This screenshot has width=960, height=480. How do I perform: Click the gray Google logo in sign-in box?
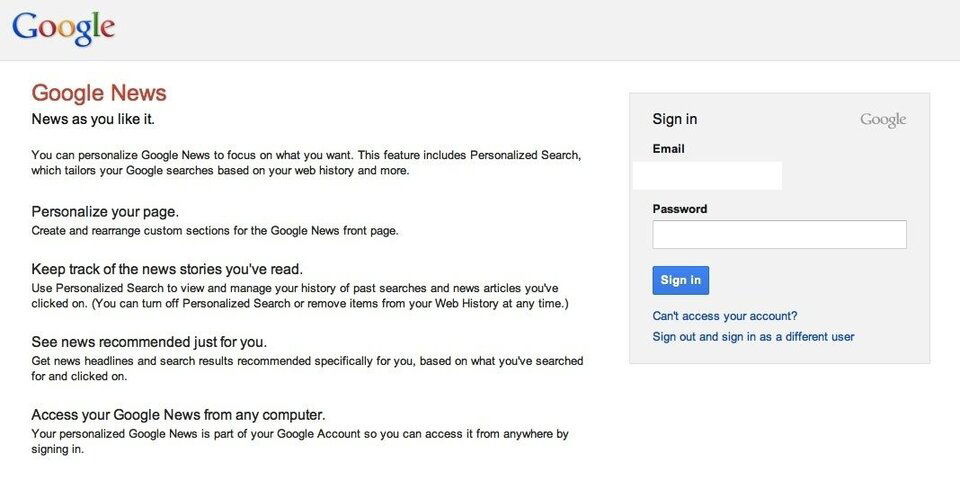pyautogui.click(x=883, y=119)
